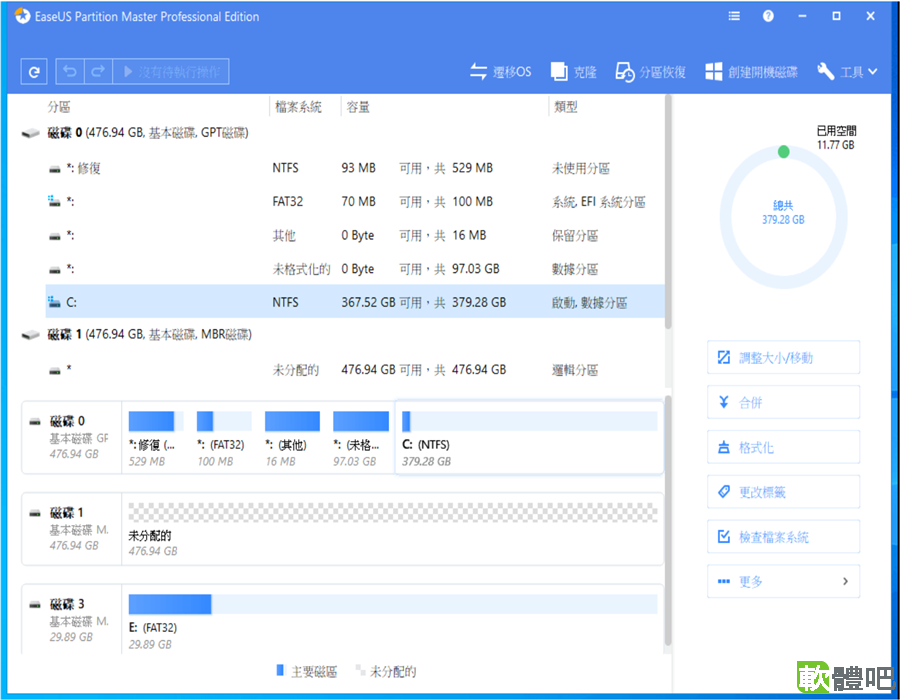Click 磁碟 3 label in disk map

click(x=67, y=604)
